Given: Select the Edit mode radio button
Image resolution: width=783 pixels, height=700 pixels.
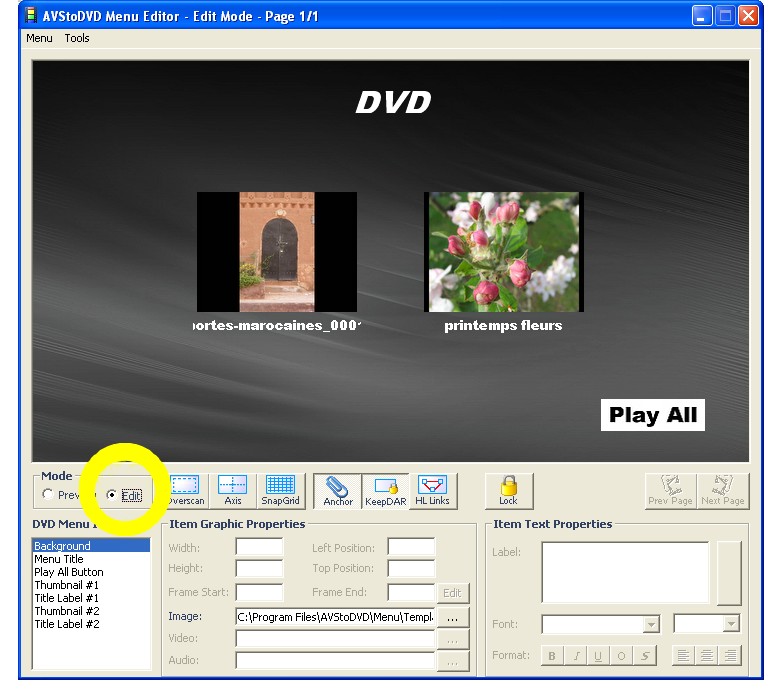Looking at the screenshot, I should (112, 495).
